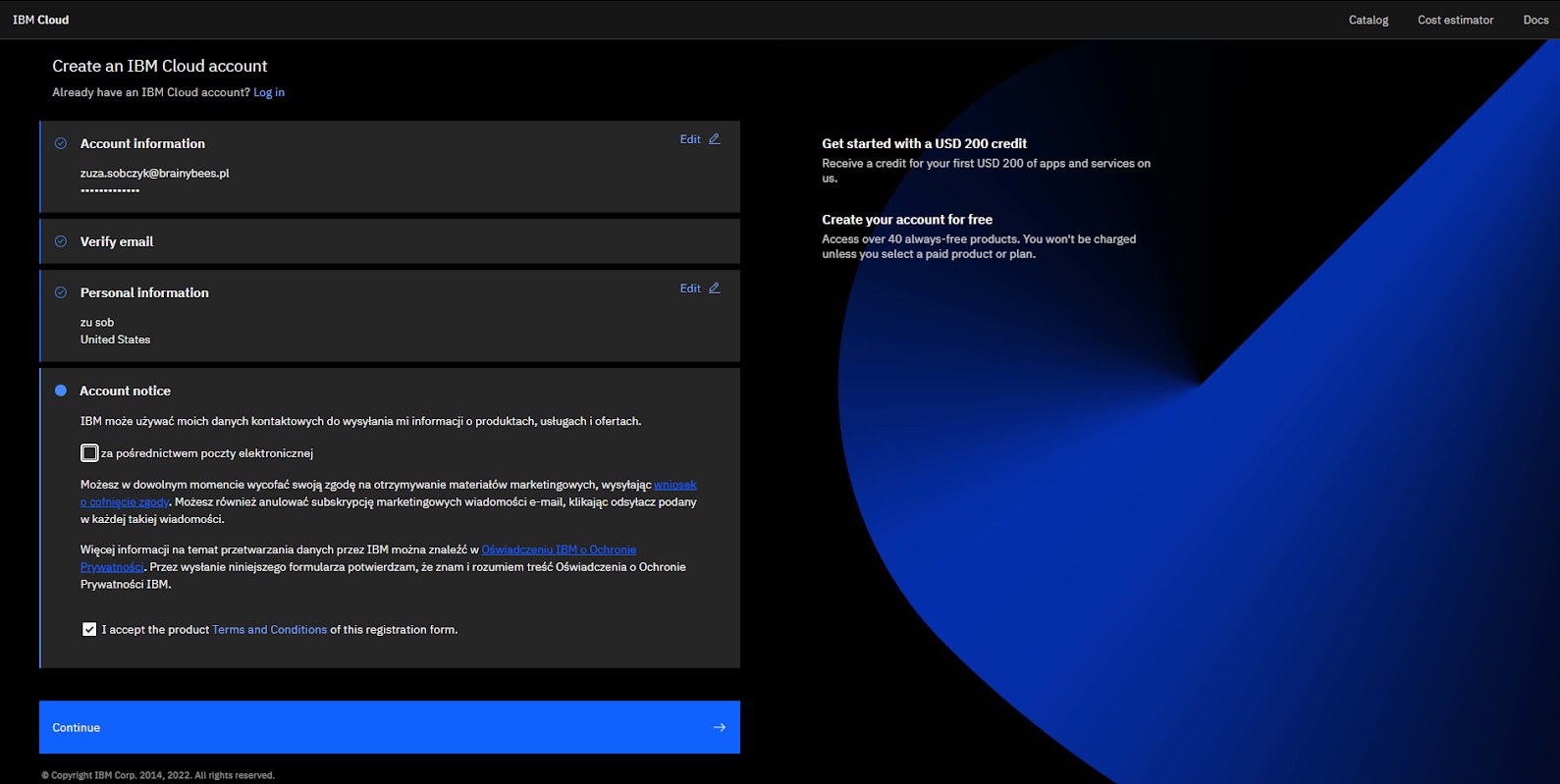Click the Log in link

[269, 92]
